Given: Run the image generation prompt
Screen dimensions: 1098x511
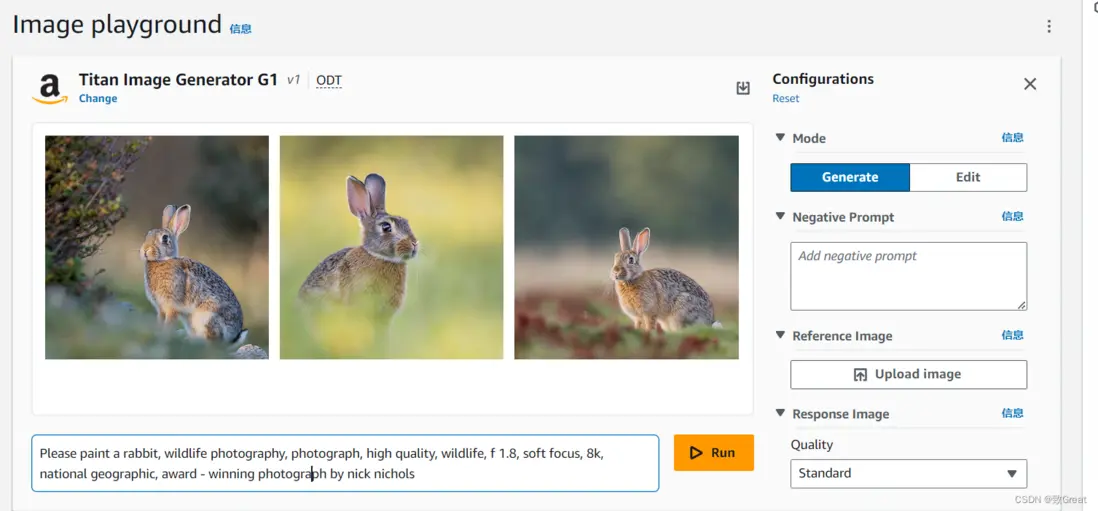Looking at the screenshot, I should pos(713,453).
